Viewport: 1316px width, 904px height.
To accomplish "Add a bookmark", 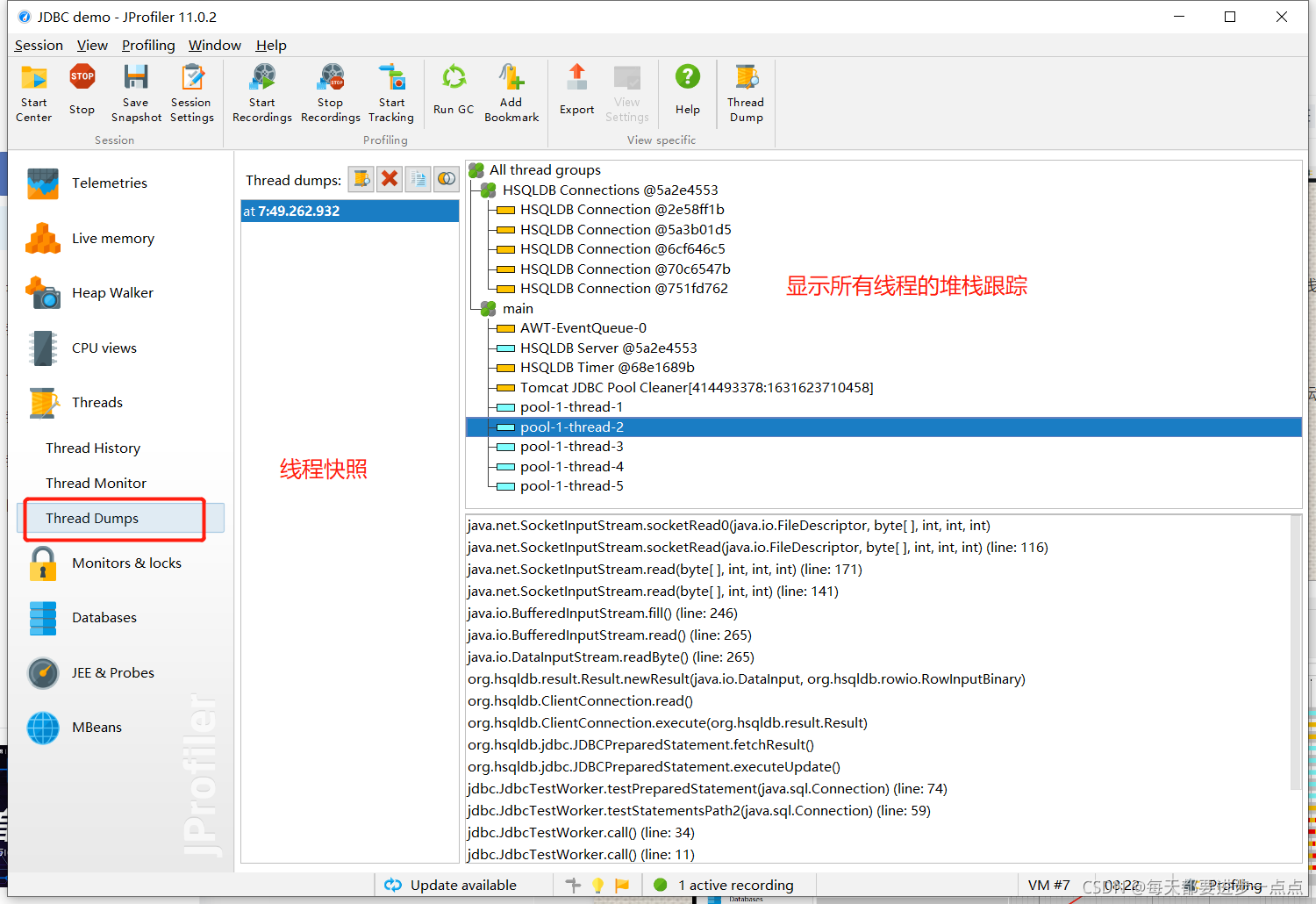I will (511, 93).
